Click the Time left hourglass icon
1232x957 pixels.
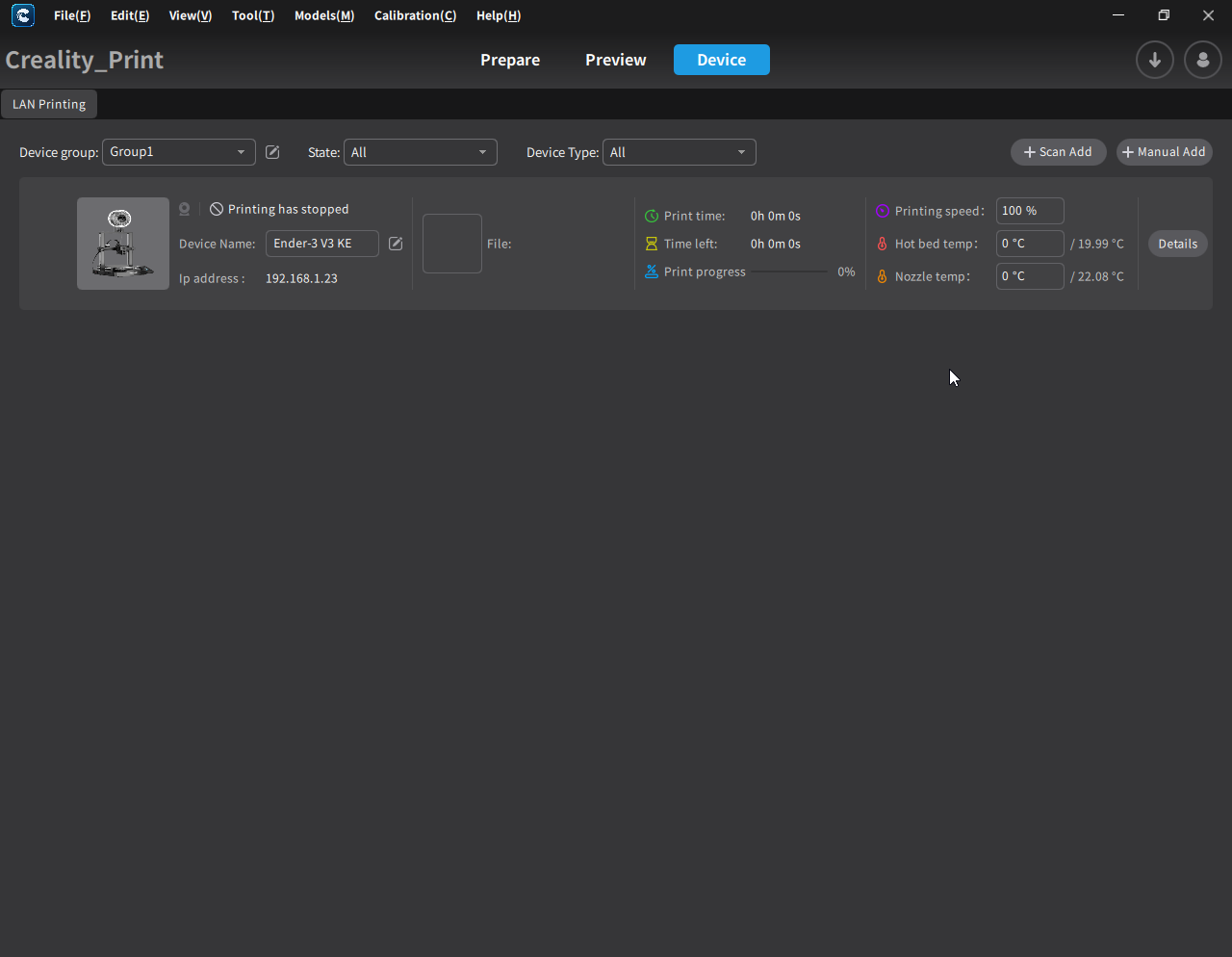(652, 244)
